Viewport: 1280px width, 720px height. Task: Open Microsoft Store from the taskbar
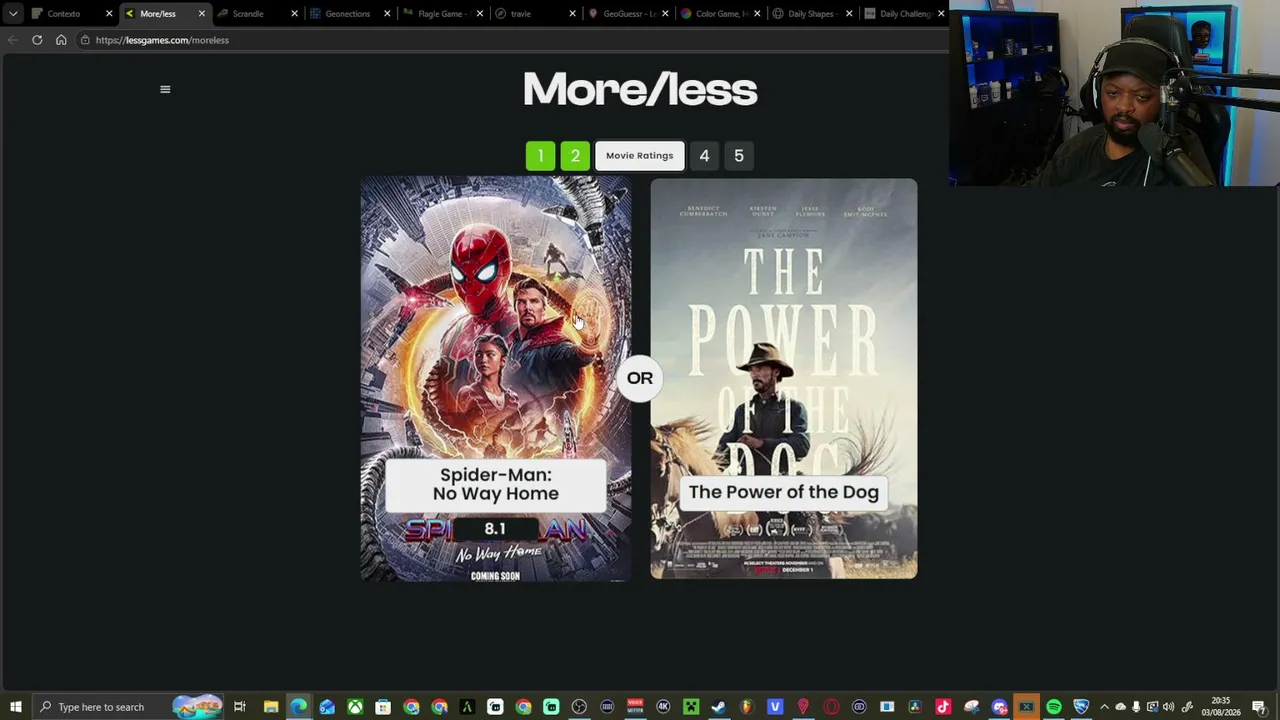(x=383, y=707)
